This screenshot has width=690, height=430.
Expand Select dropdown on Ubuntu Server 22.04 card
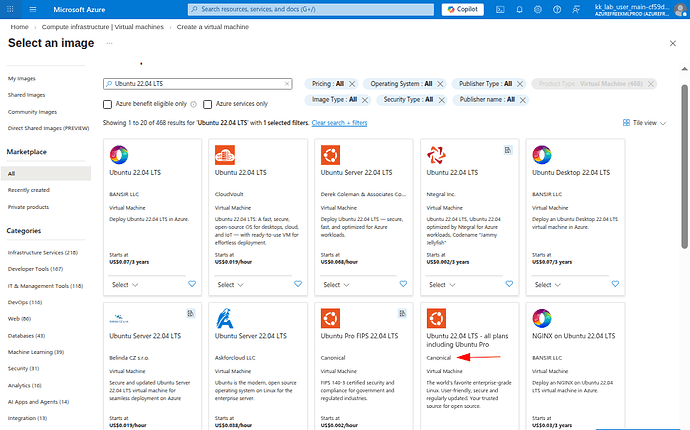click(x=336, y=284)
